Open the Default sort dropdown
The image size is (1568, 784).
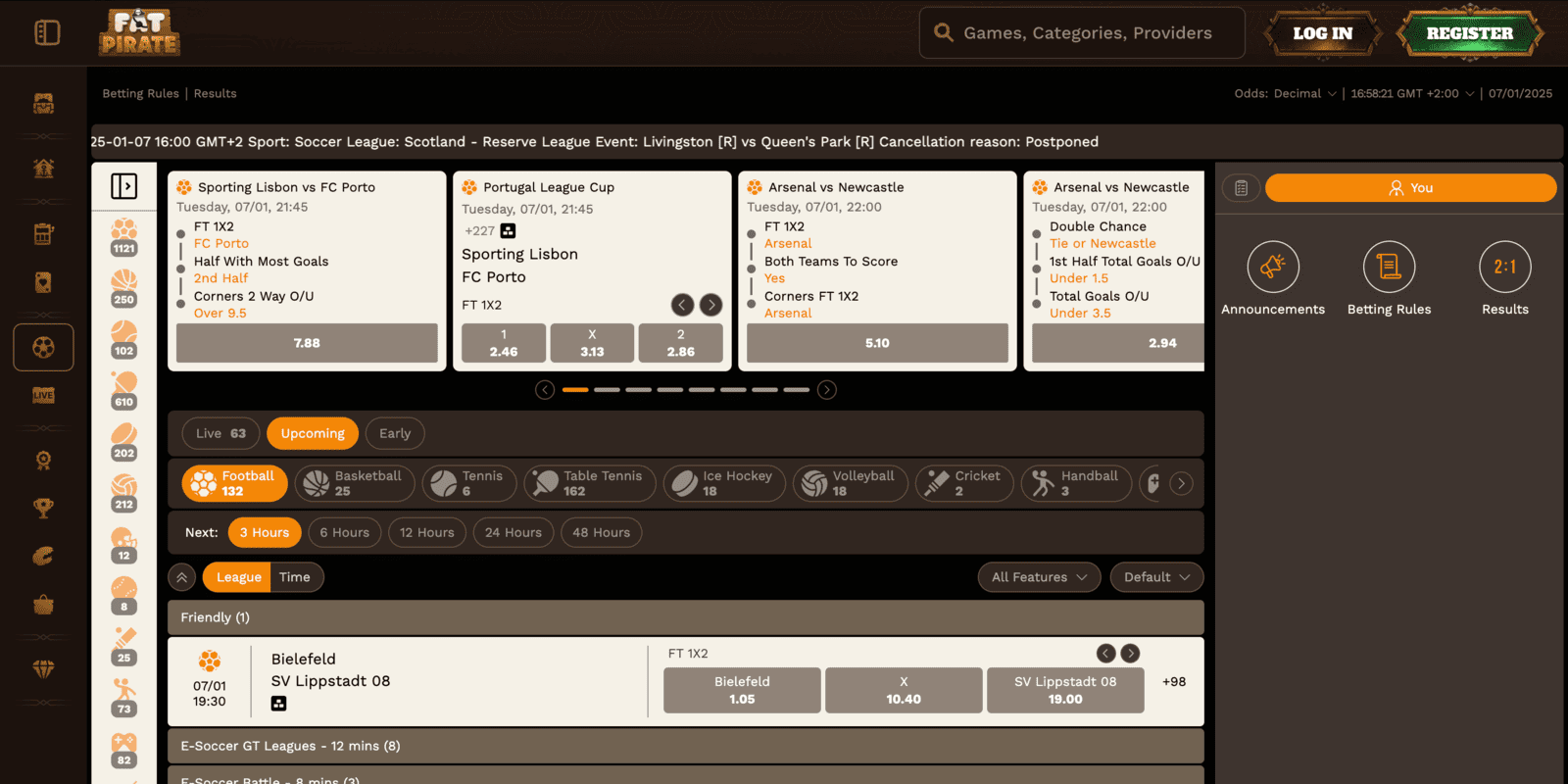[x=1155, y=577]
